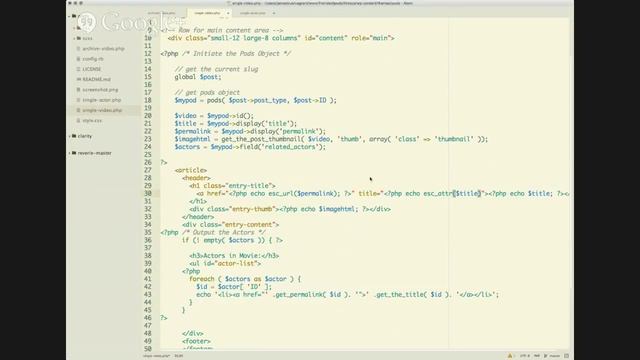
Task: Click the git branch master indicator
Action: pos(552,356)
